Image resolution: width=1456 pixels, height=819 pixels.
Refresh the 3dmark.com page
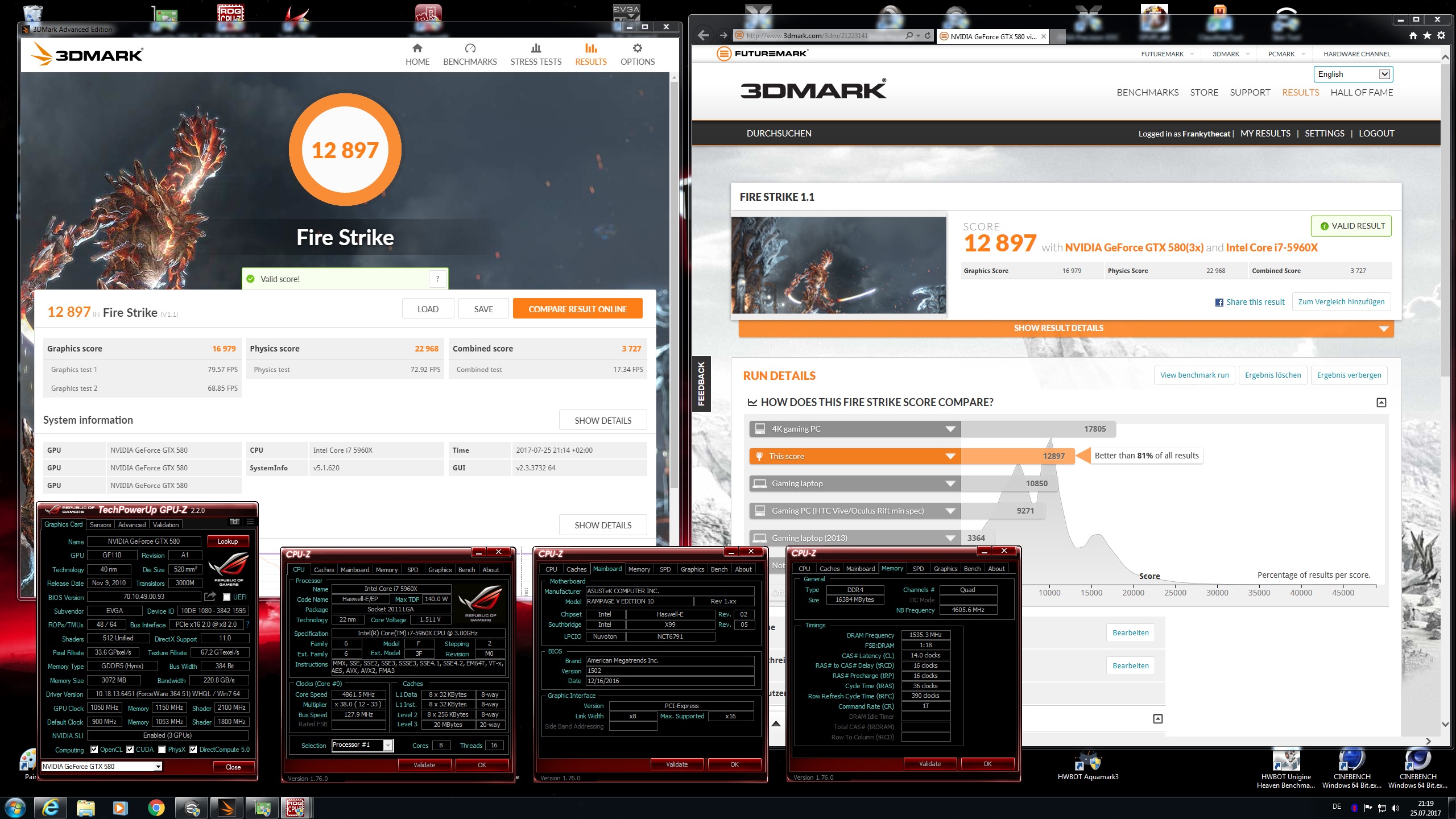click(x=928, y=35)
